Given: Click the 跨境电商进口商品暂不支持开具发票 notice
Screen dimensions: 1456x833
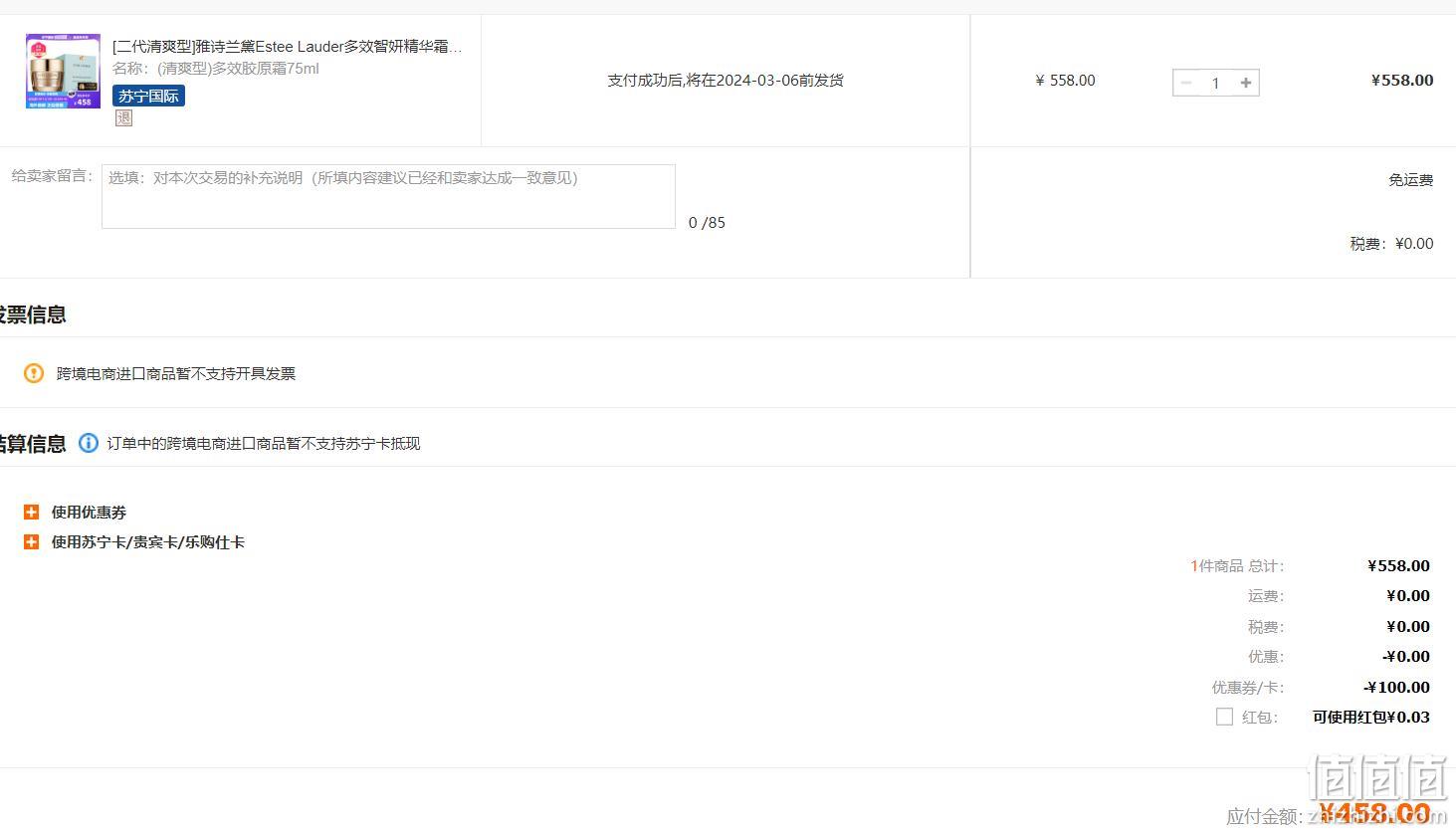Looking at the screenshot, I should (176, 373).
